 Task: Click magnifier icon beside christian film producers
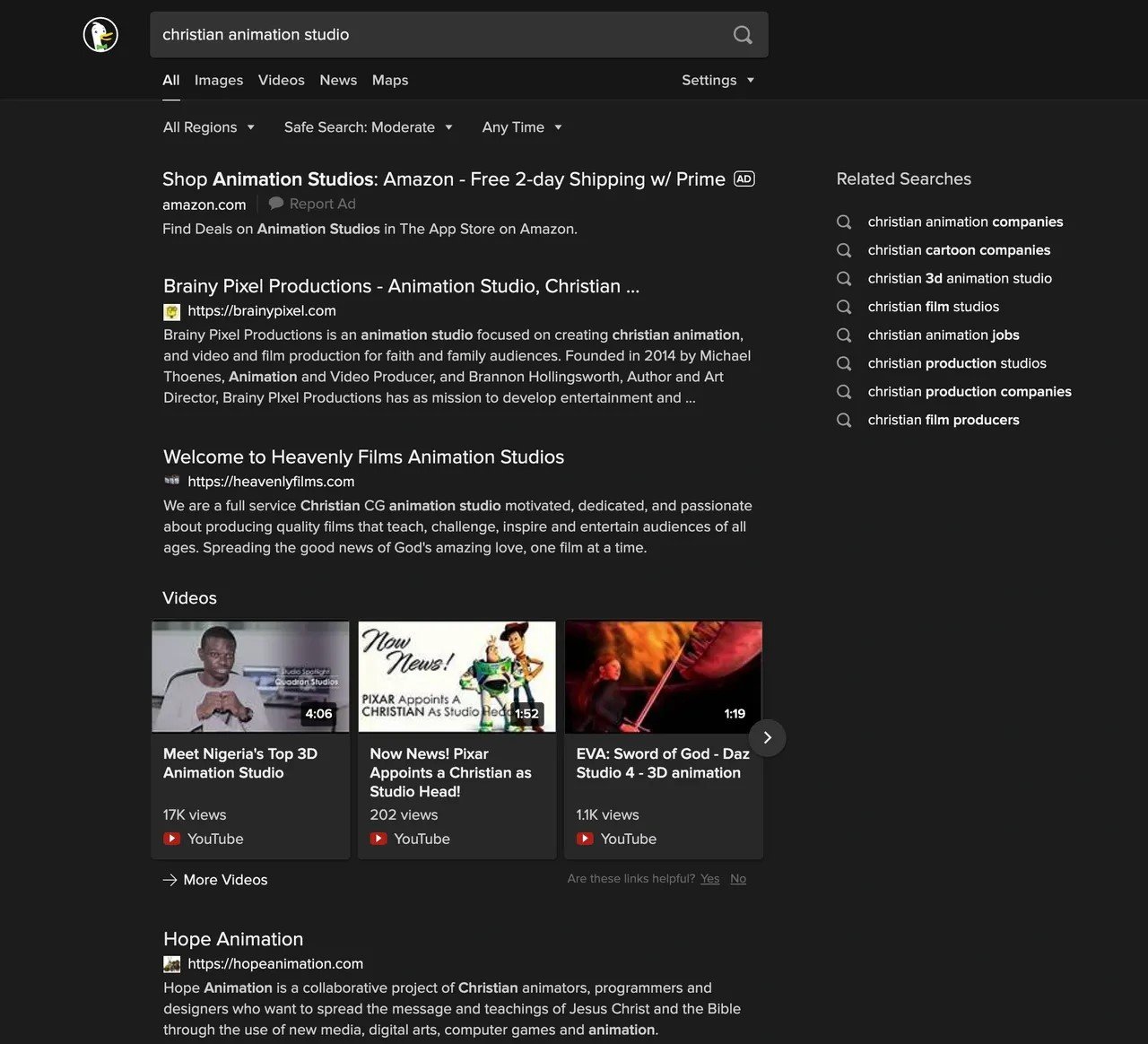tap(844, 420)
